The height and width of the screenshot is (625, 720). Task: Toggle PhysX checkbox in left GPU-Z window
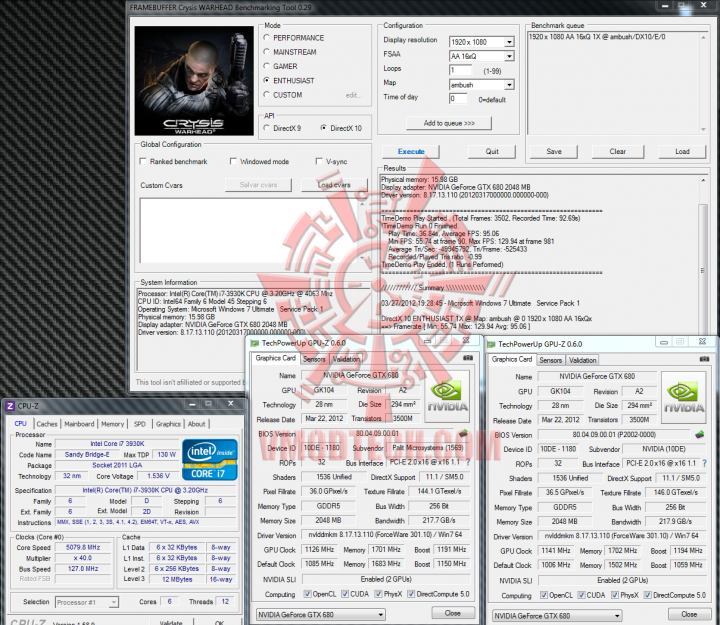pos(378,594)
